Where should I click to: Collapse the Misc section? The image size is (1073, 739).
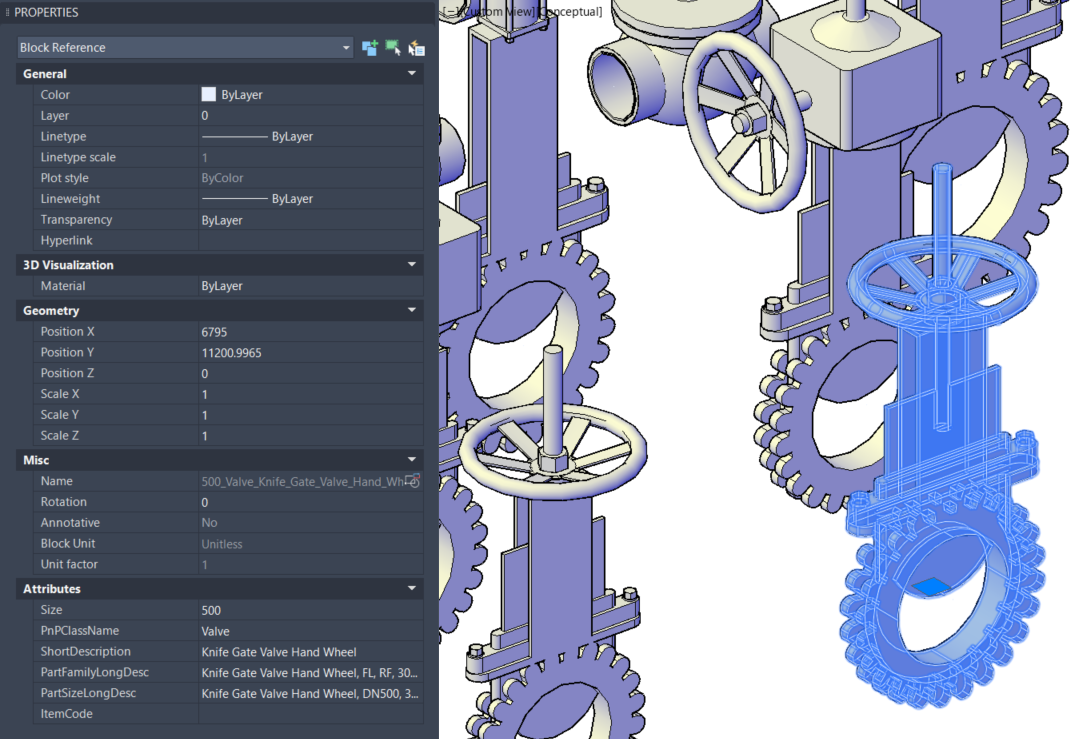click(412, 460)
